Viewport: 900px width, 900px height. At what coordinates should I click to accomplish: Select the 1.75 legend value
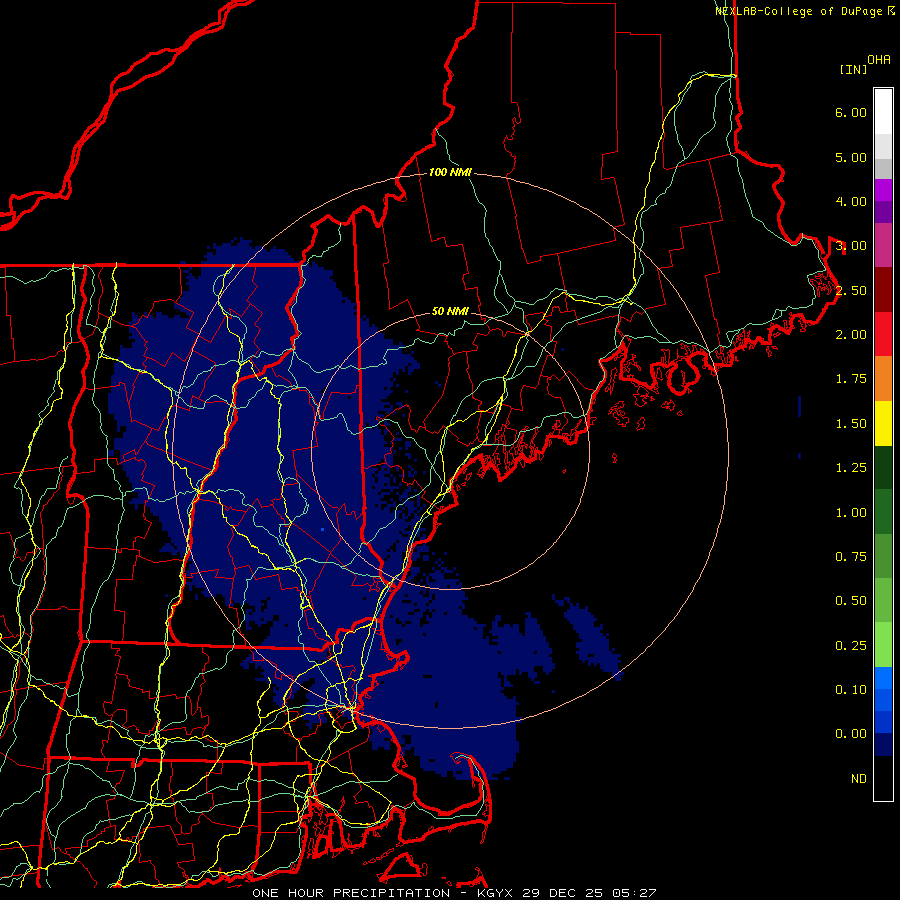(x=851, y=379)
